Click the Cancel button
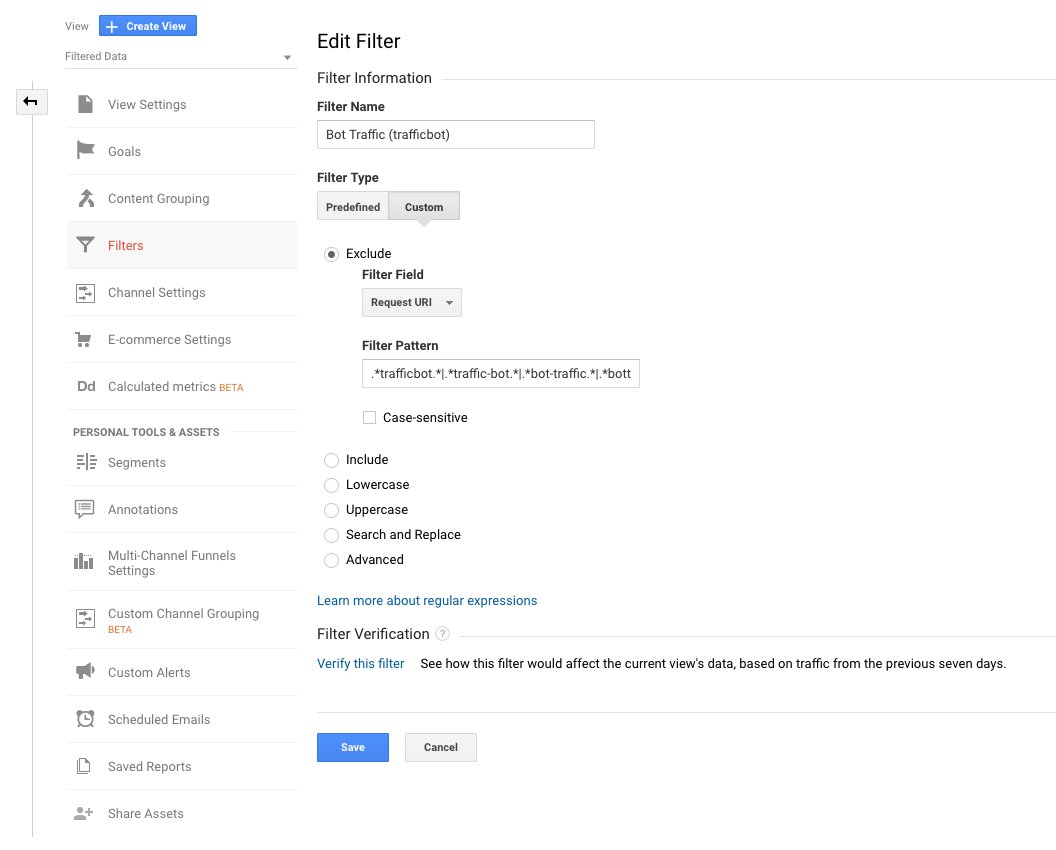This screenshot has width=1056, height=850. pyautogui.click(x=440, y=748)
